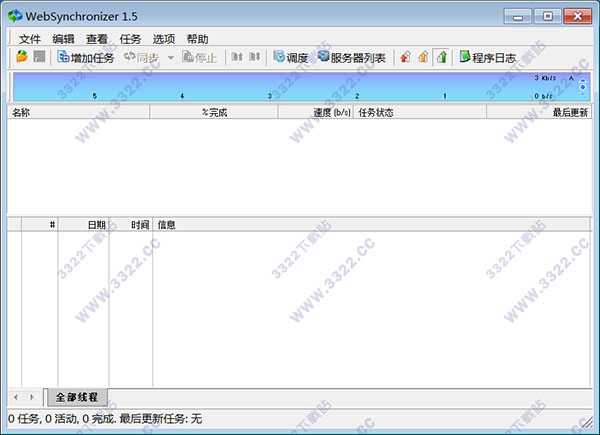This screenshot has height=435, width=600.
Task: Click the move task down icon
Action: [254, 57]
